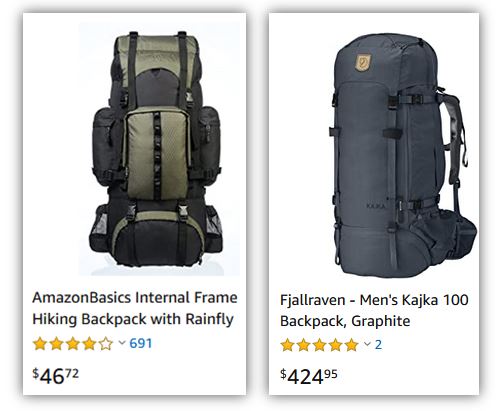Click the Fjallraven fox logo on backpack
This screenshot has width=500, height=411.
pyautogui.click(x=363, y=63)
